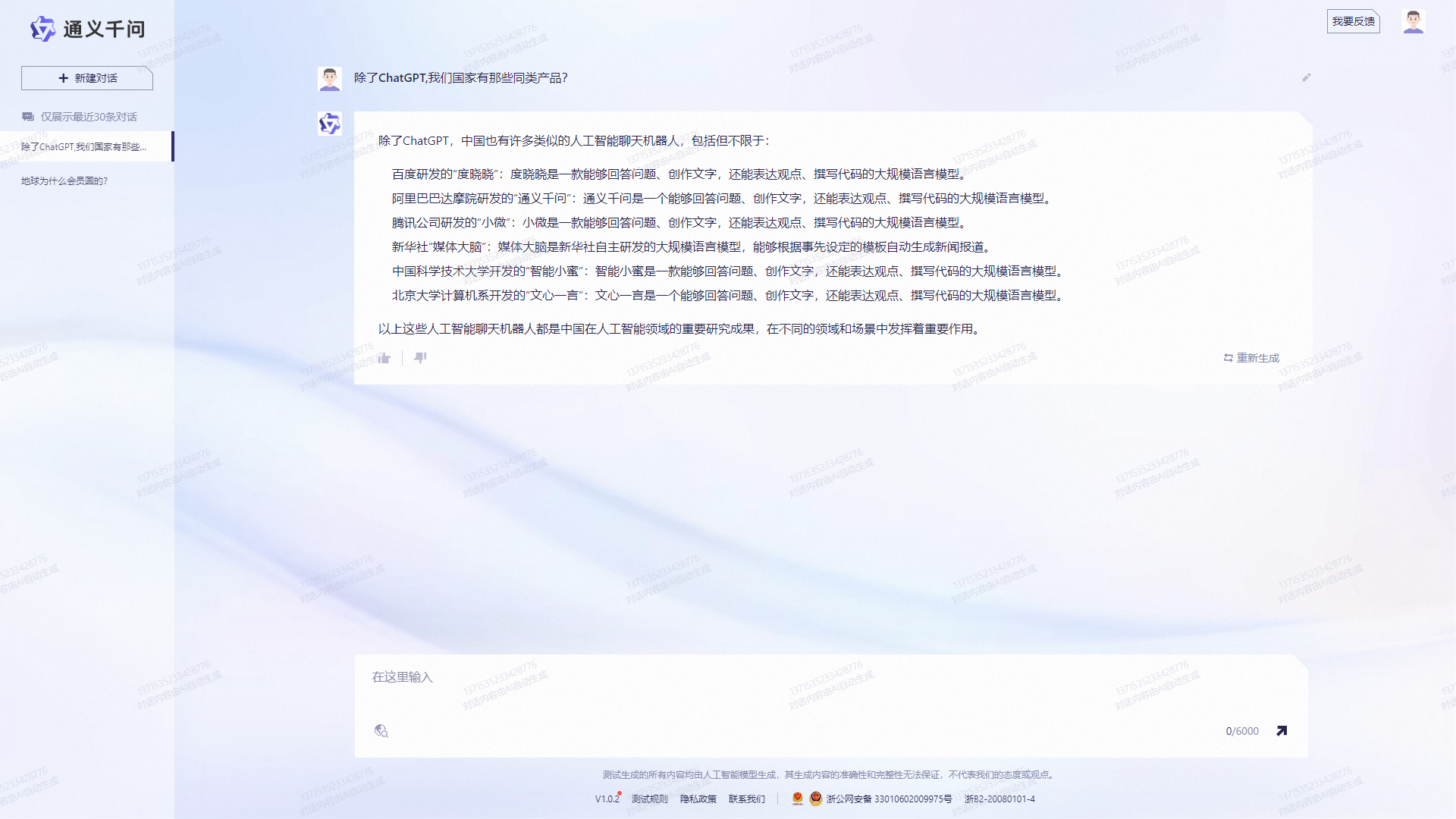Open the 联系我们 link

point(747,799)
